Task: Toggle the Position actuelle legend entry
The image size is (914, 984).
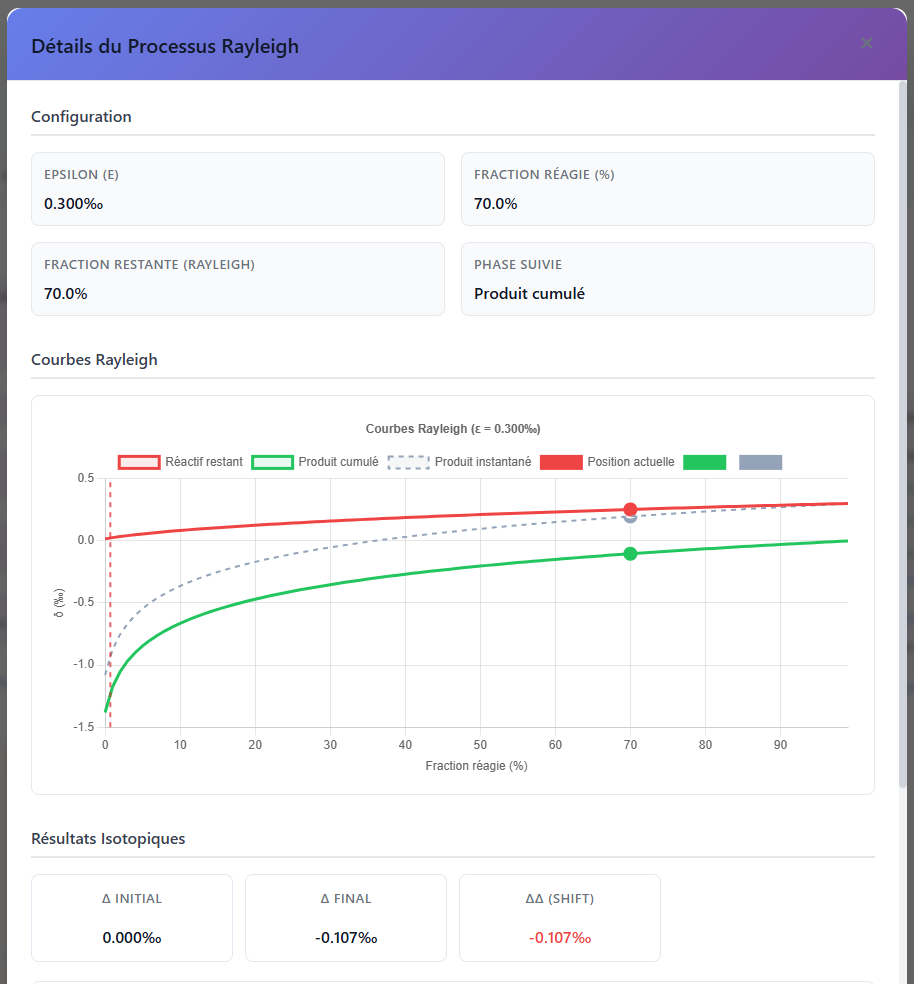Action: [x=607, y=462]
